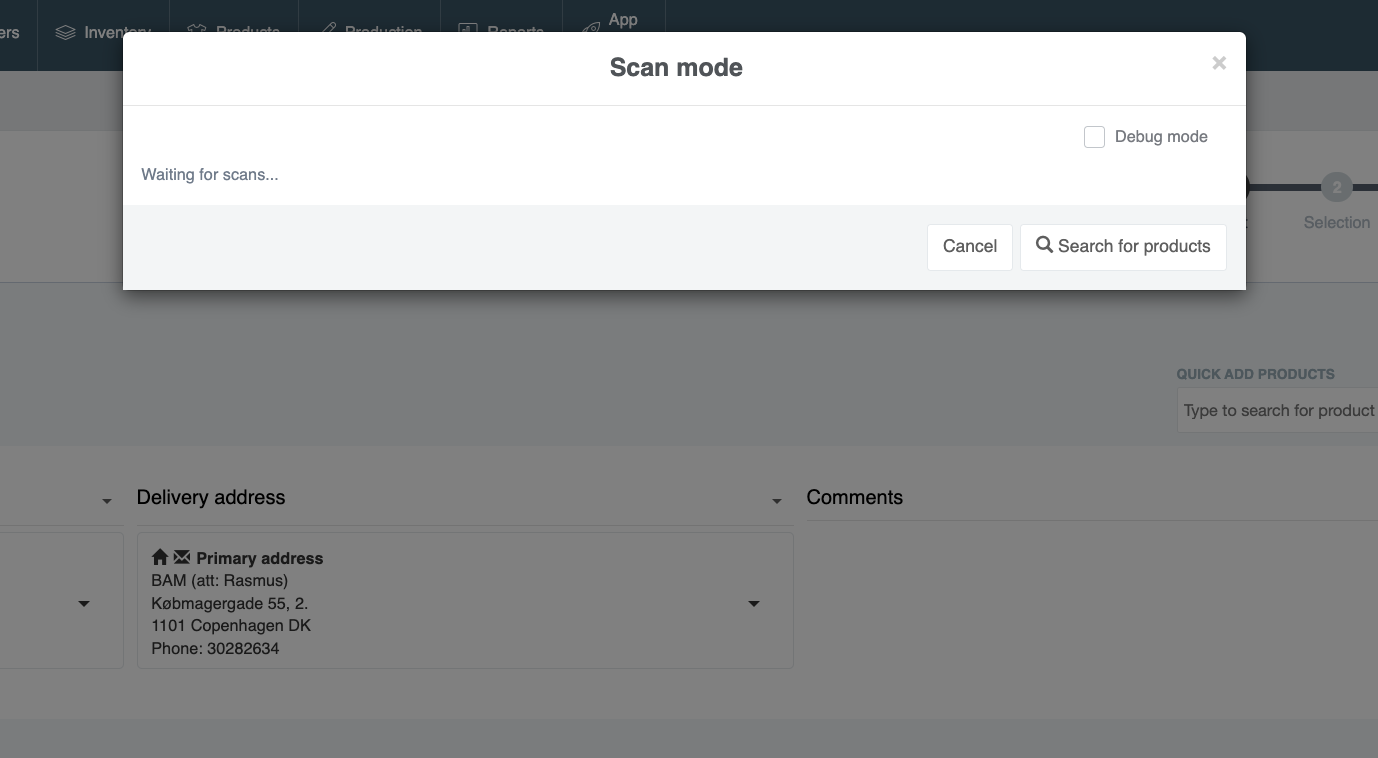Open the Inventory menu
The width and height of the screenshot is (1378, 758).
[103, 32]
